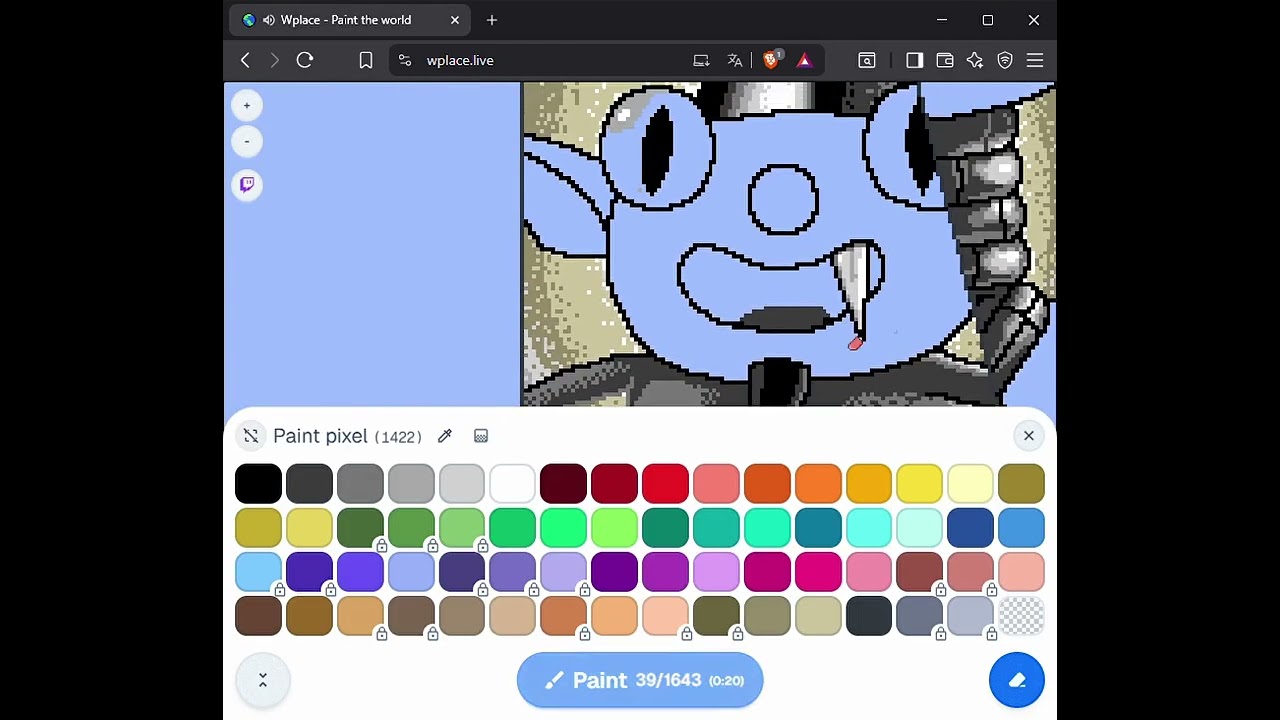Select the pale yellow color swatch
Viewport: 1280px width, 720px height.
point(970,484)
